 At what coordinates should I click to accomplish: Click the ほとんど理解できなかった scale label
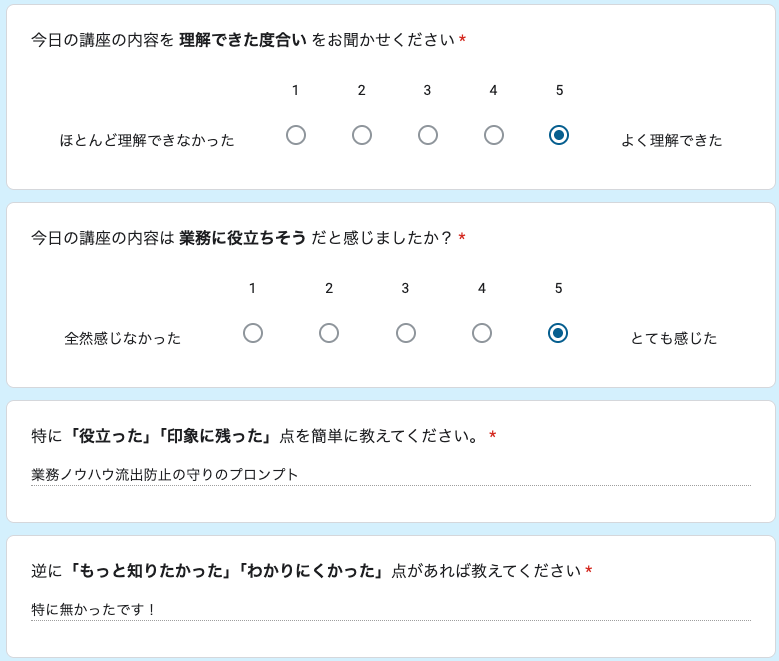[147, 140]
